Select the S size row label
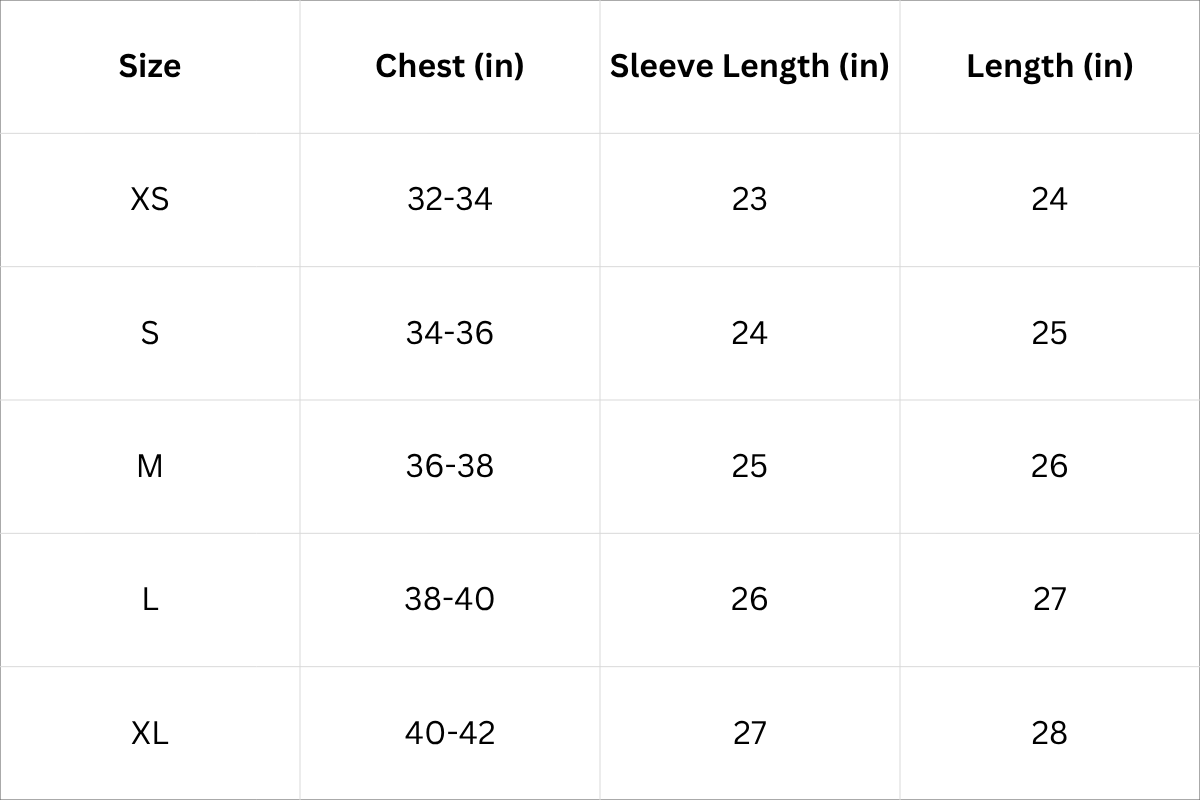1200x800 pixels. click(150, 333)
